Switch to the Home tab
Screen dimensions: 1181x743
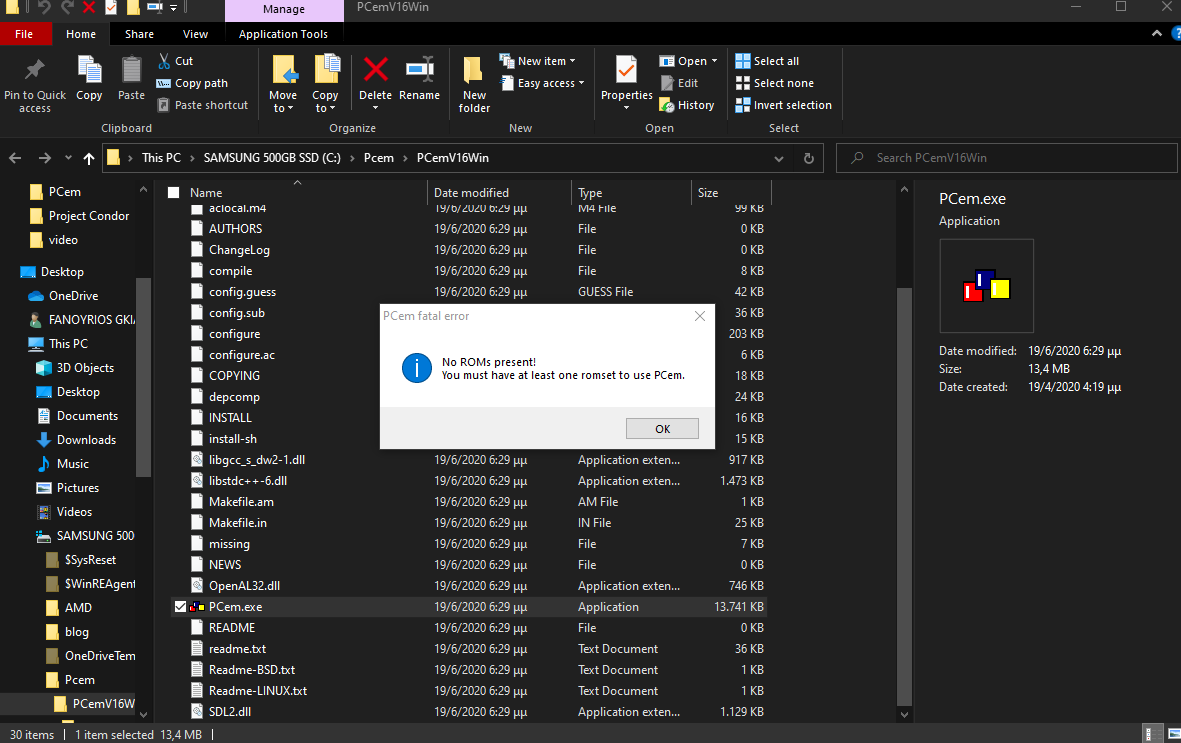pos(81,34)
